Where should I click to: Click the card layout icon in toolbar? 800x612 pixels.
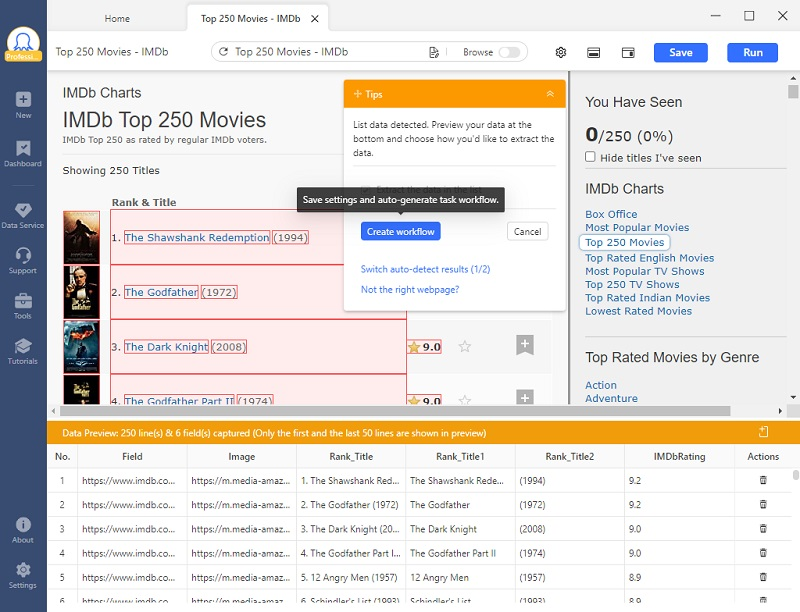click(593, 53)
